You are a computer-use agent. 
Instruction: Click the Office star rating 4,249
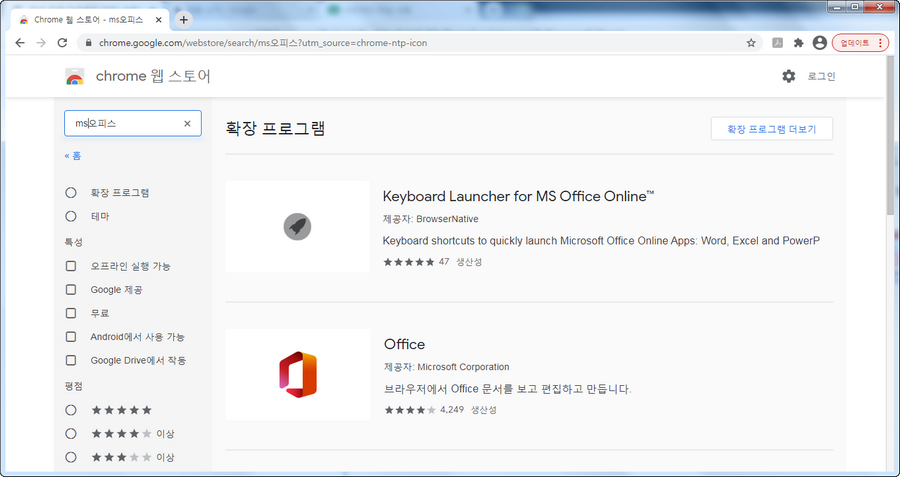(x=424, y=410)
